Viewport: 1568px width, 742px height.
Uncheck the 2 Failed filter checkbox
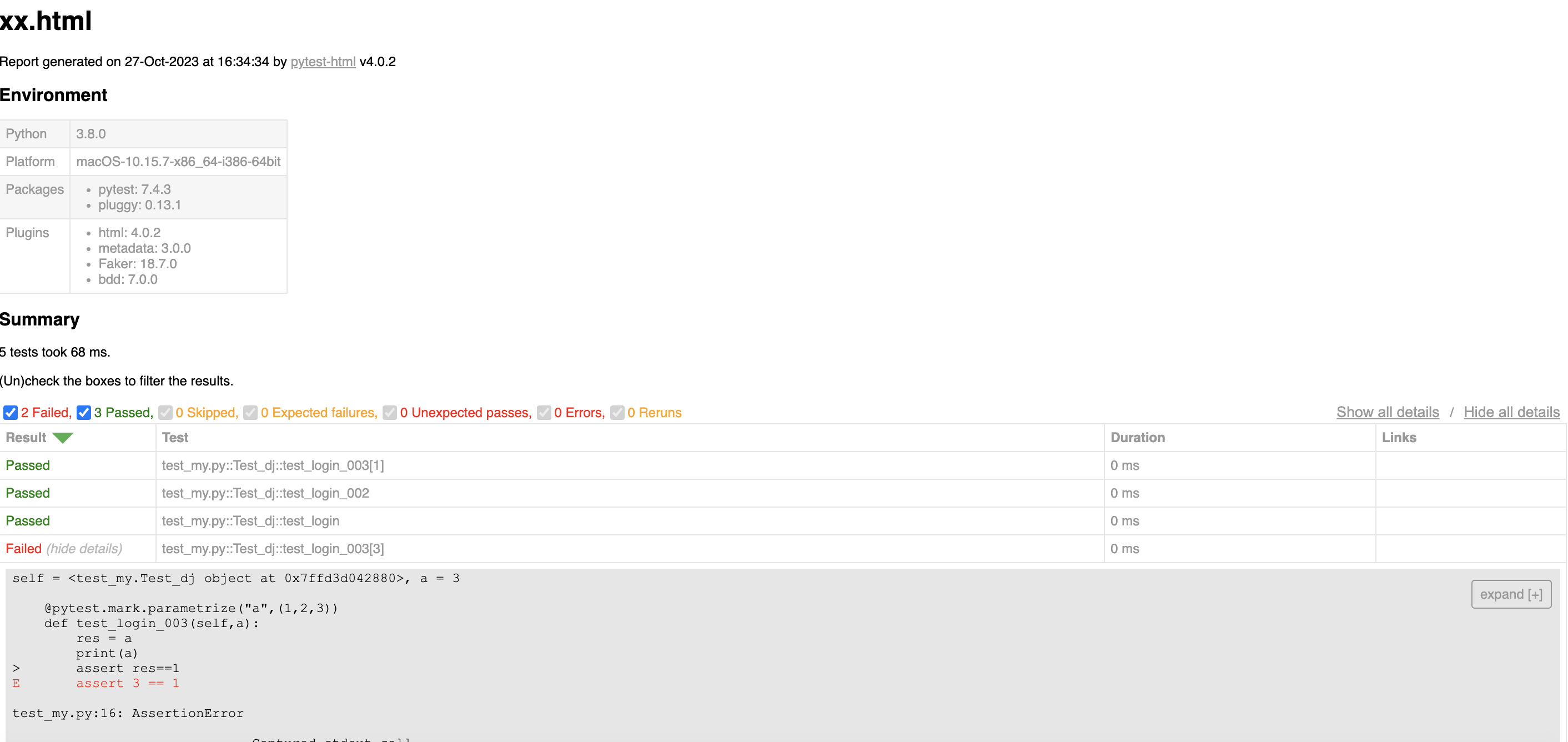tap(11, 413)
